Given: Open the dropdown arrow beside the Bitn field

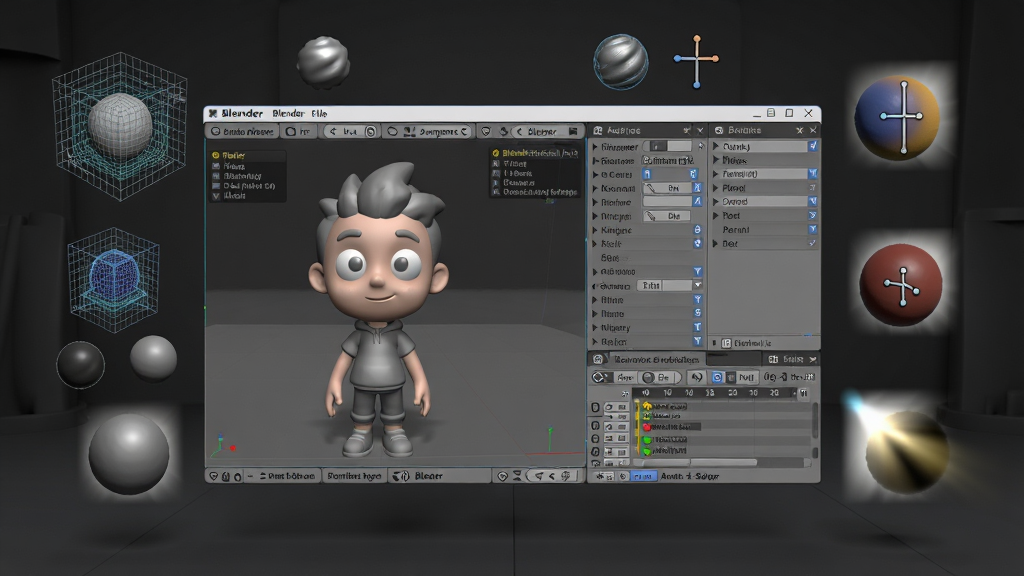Looking at the screenshot, I should coord(697,285).
